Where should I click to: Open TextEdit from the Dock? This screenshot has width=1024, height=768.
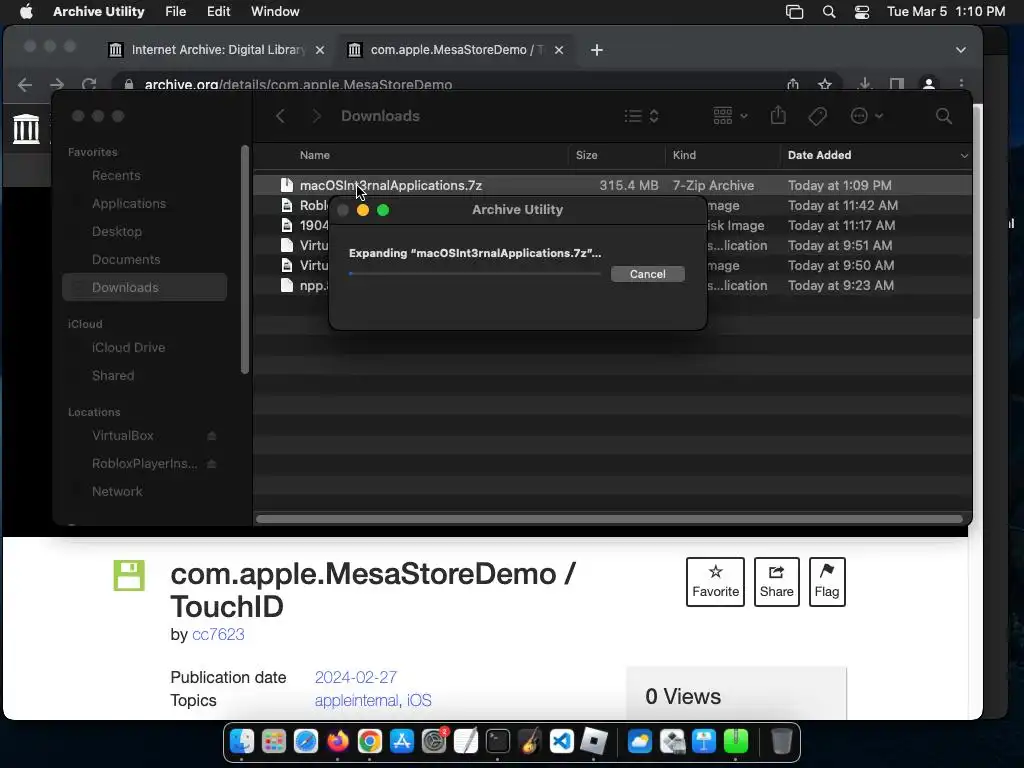(x=466, y=742)
